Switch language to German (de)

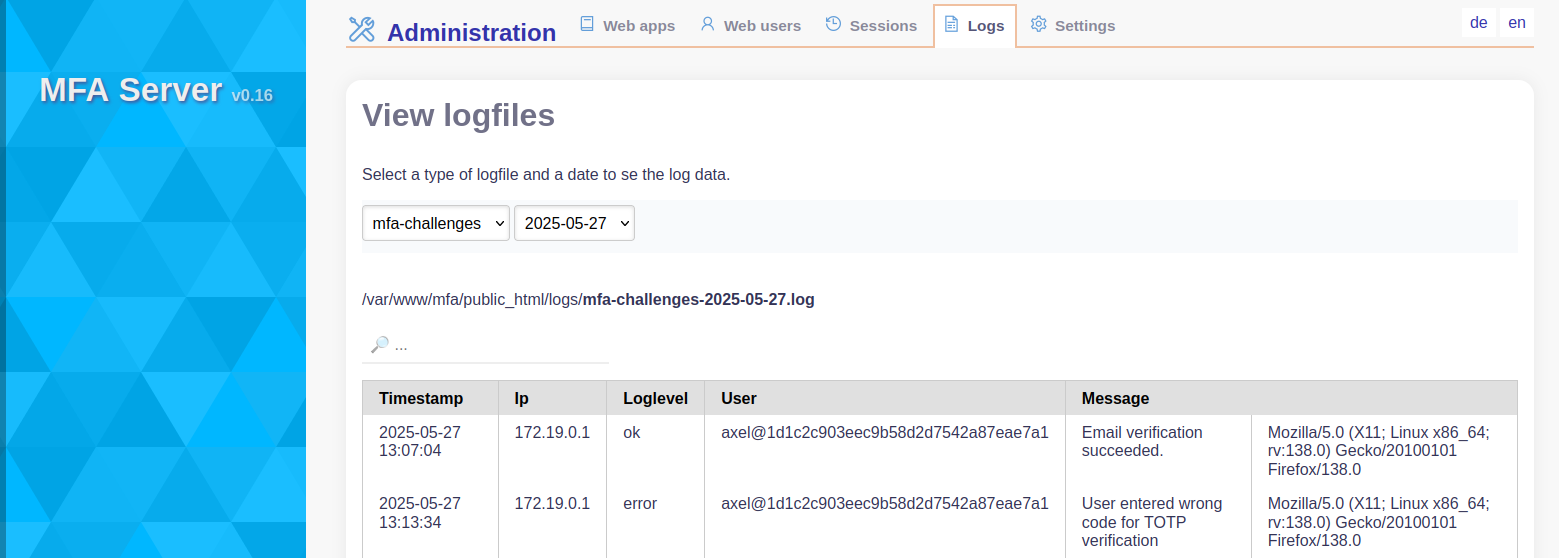tap(1479, 22)
